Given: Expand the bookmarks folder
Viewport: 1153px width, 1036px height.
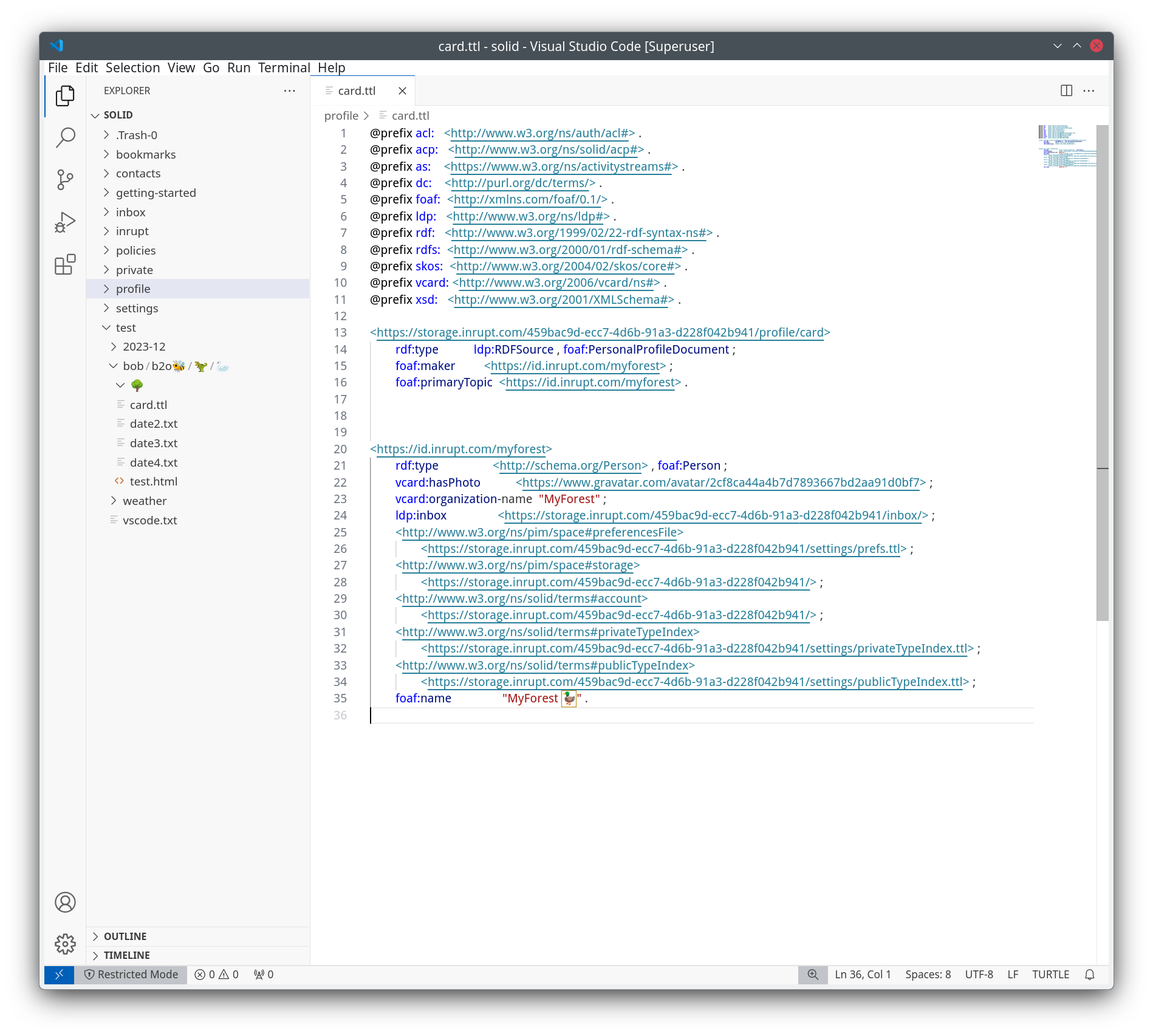Looking at the screenshot, I should pos(198,154).
